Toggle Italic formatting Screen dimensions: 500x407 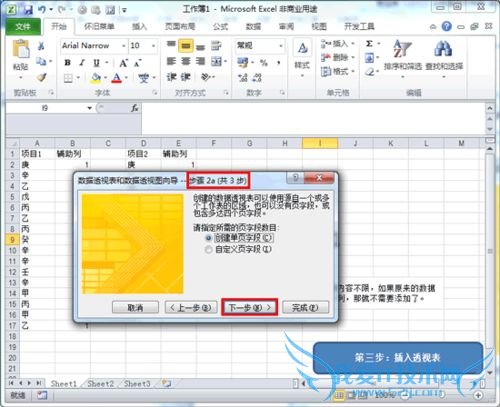pyautogui.click(x=82, y=62)
